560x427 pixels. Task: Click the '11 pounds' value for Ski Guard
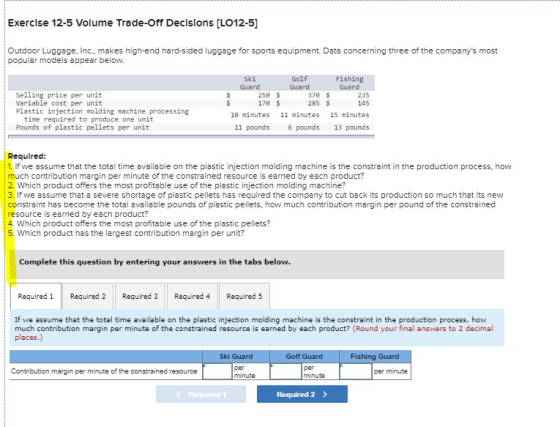tap(252, 127)
